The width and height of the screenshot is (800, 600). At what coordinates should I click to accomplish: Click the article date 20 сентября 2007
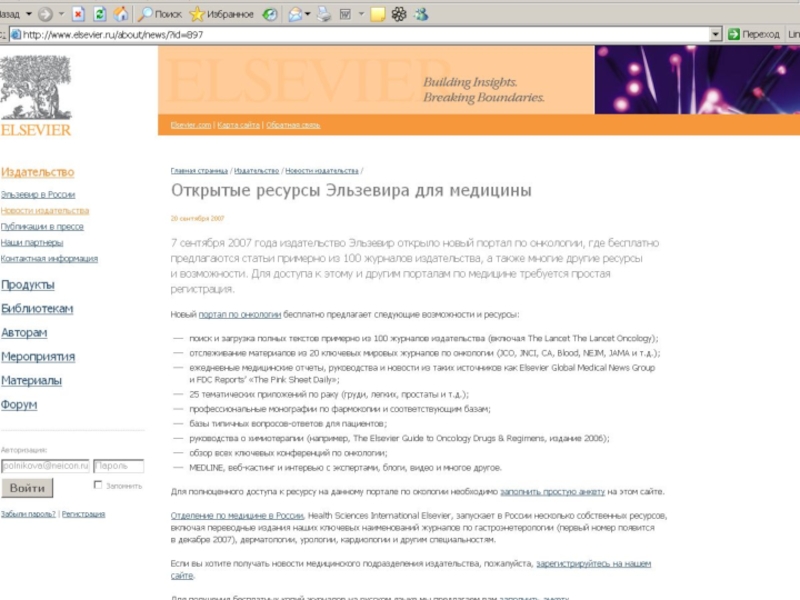[x=197, y=218]
